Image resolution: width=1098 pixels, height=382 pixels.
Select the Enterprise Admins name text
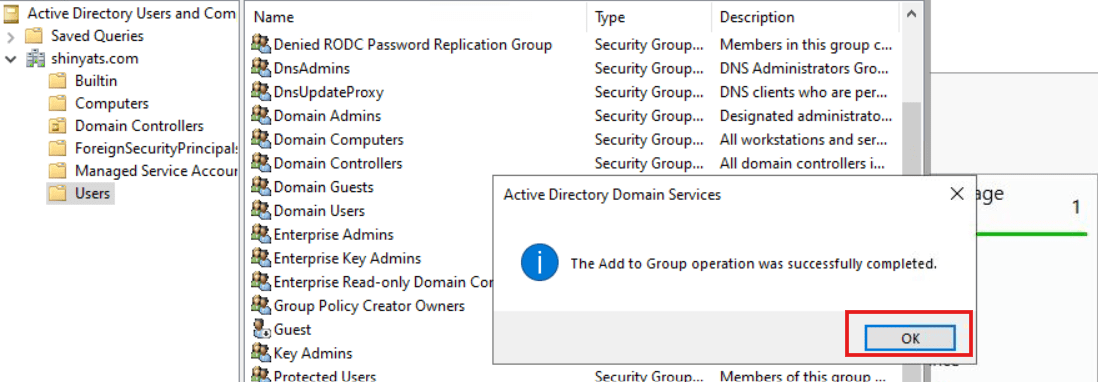point(333,235)
